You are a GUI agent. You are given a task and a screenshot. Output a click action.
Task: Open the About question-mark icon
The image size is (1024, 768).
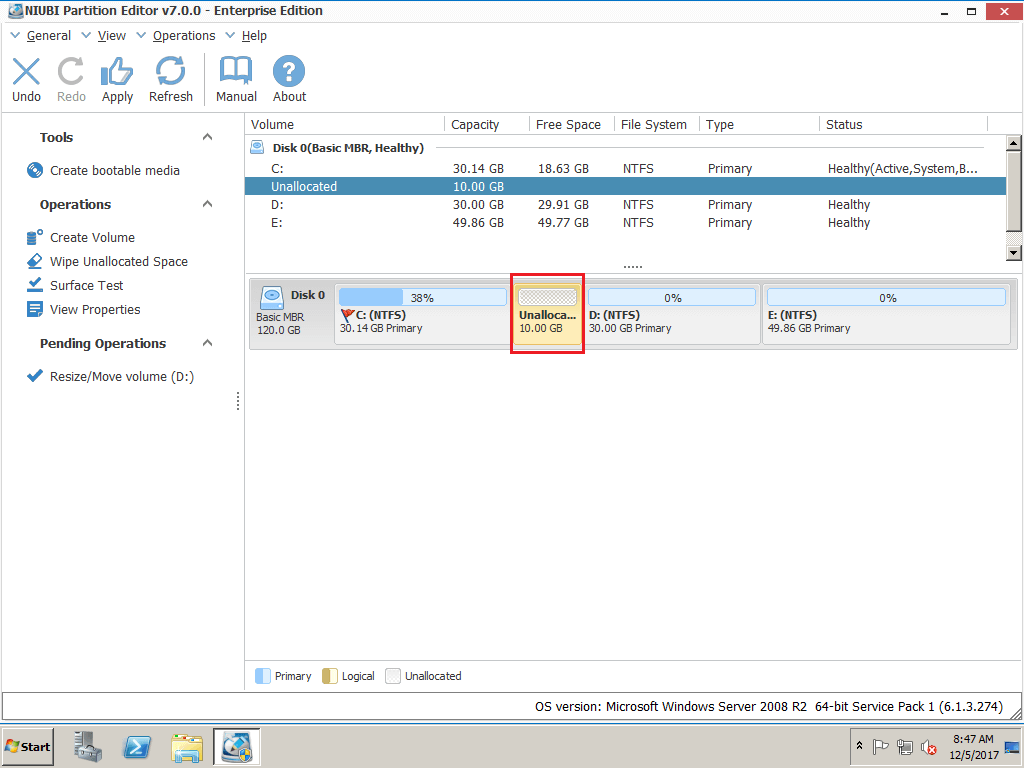pyautogui.click(x=289, y=72)
